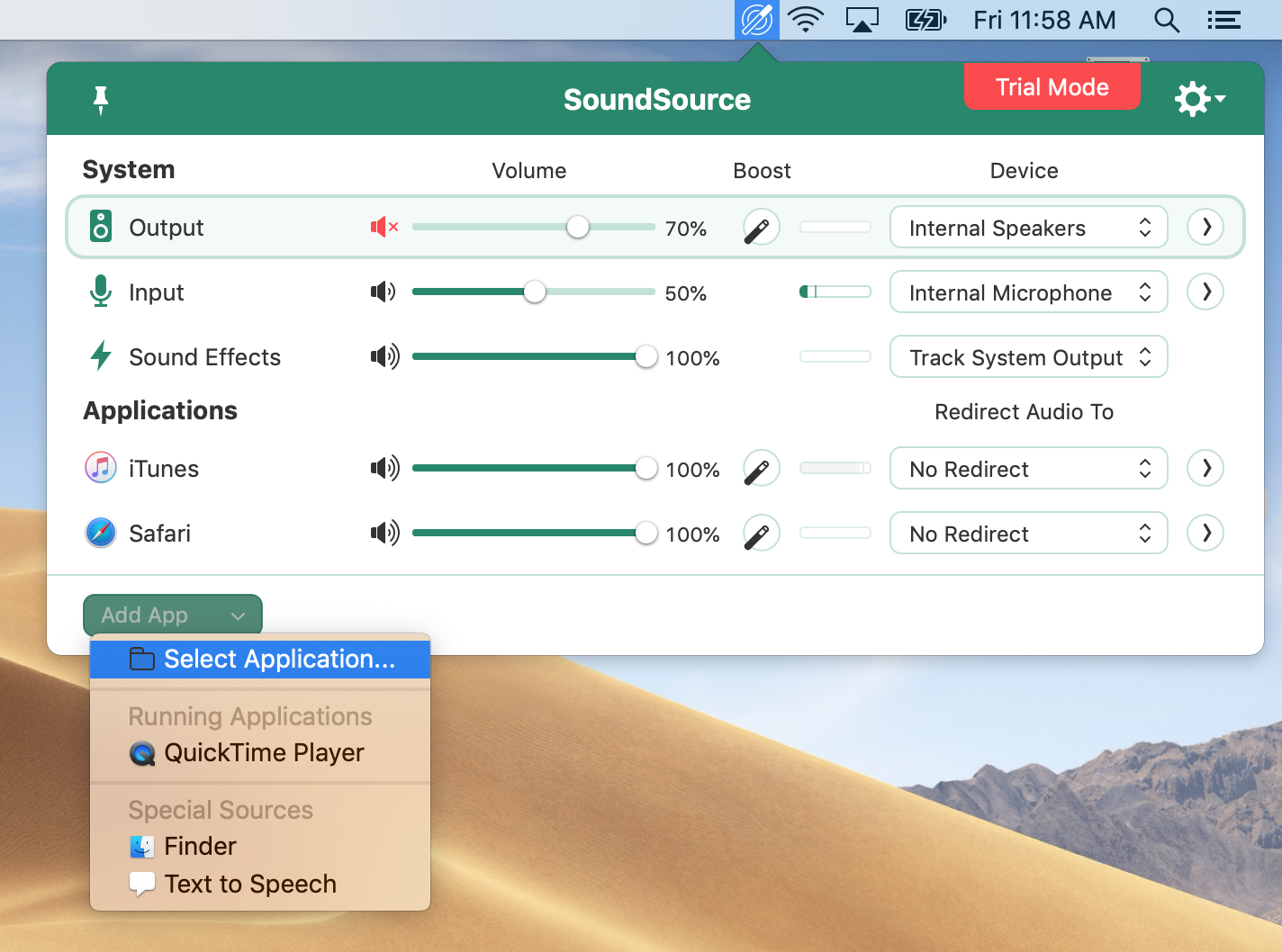Click the Fri 11:58 AM clock
The width and height of the screenshot is (1282, 952).
click(x=1044, y=20)
